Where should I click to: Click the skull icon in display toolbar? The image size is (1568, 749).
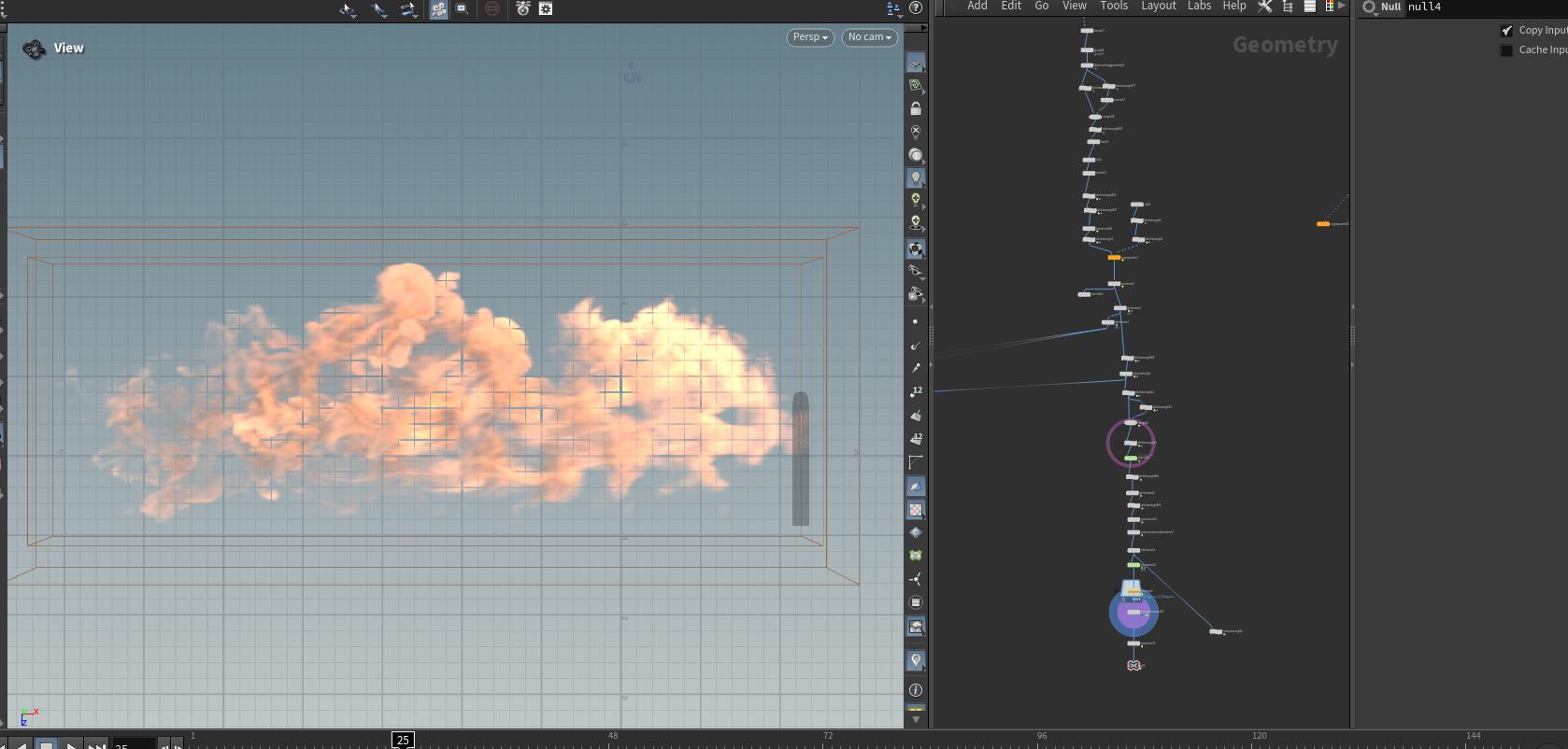(916, 223)
